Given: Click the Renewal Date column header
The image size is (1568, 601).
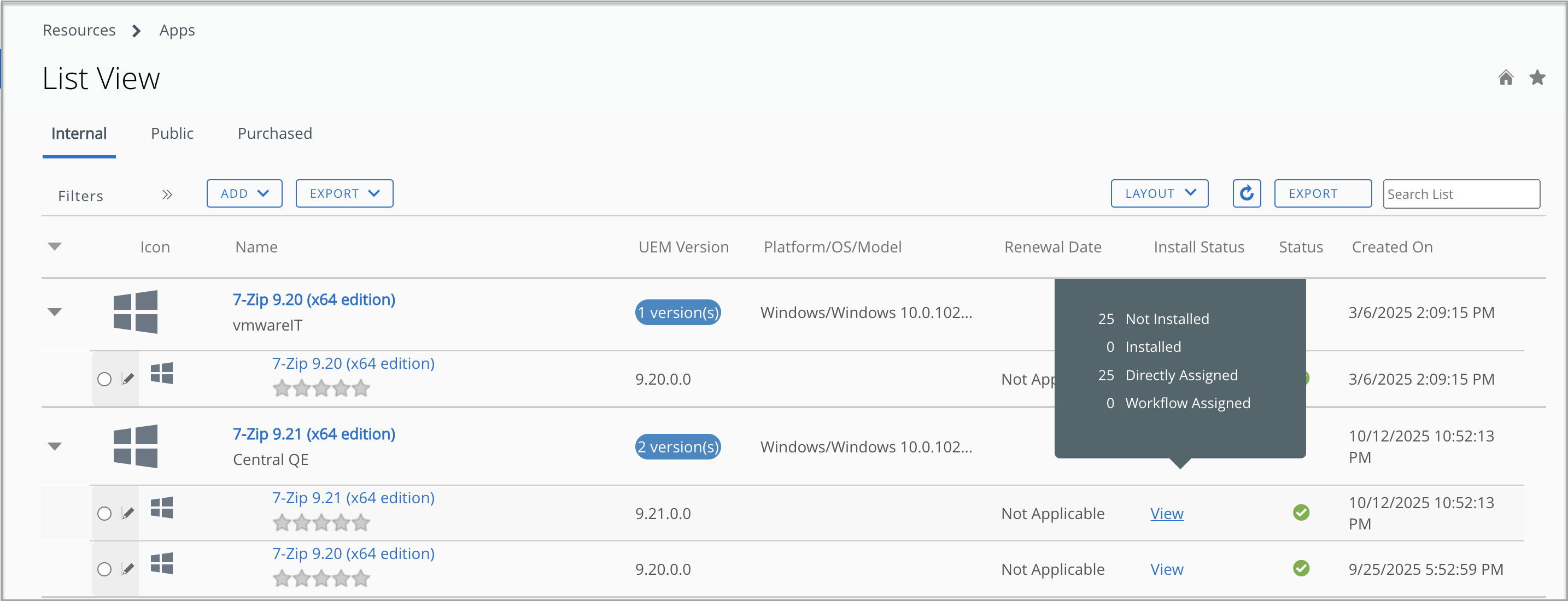Looking at the screenshot, I should (1053, 247).
